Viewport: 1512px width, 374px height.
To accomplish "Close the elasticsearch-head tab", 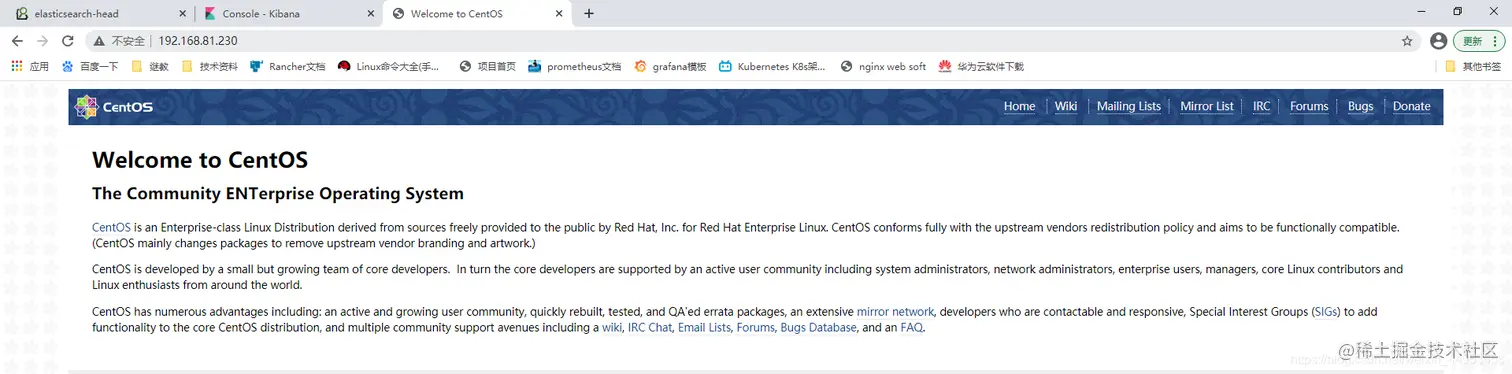I will click(181, 14).
